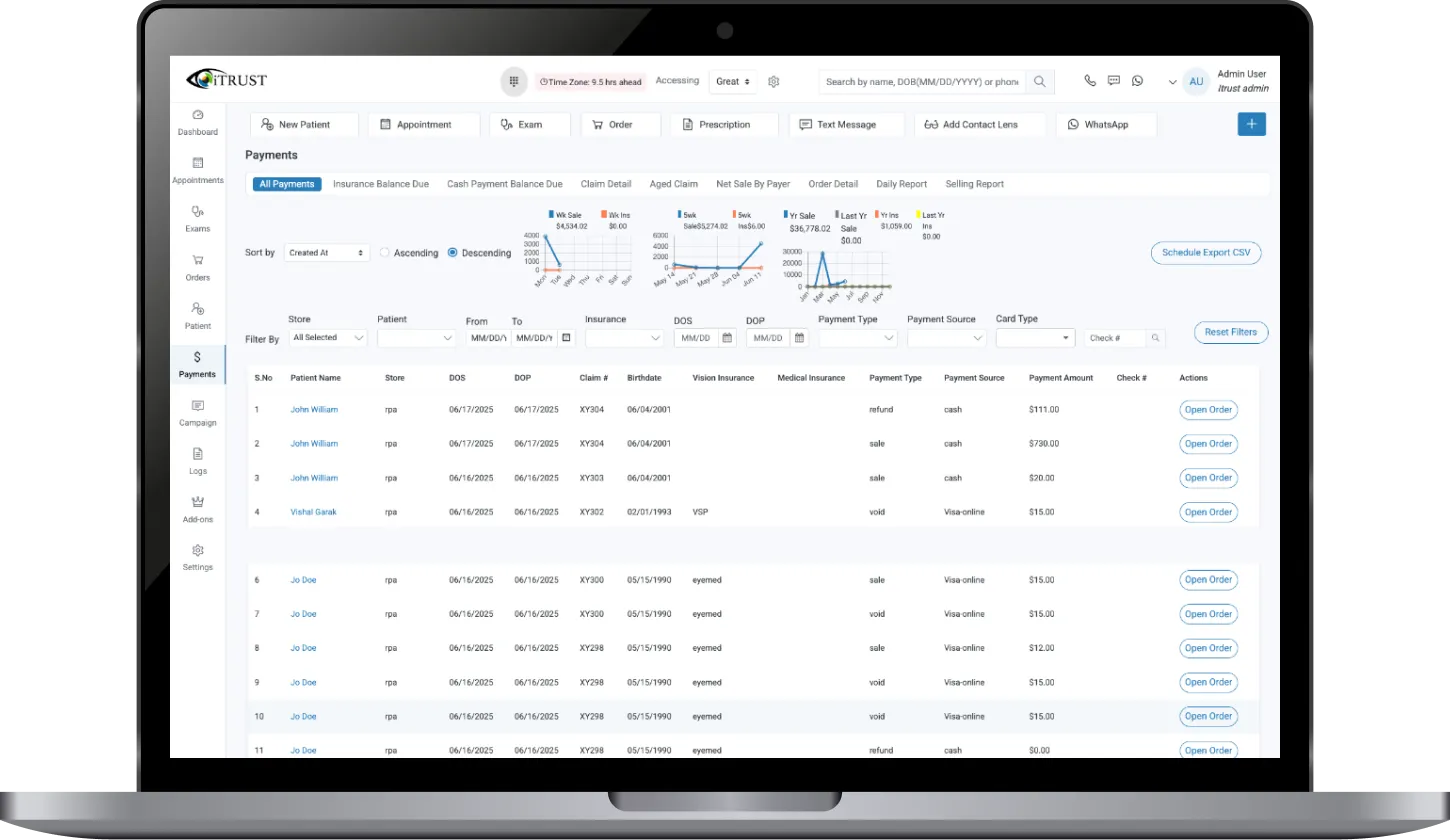The image size is (1450, 840).
Task: Click the search magnifier button
Action: [1040, 82]
